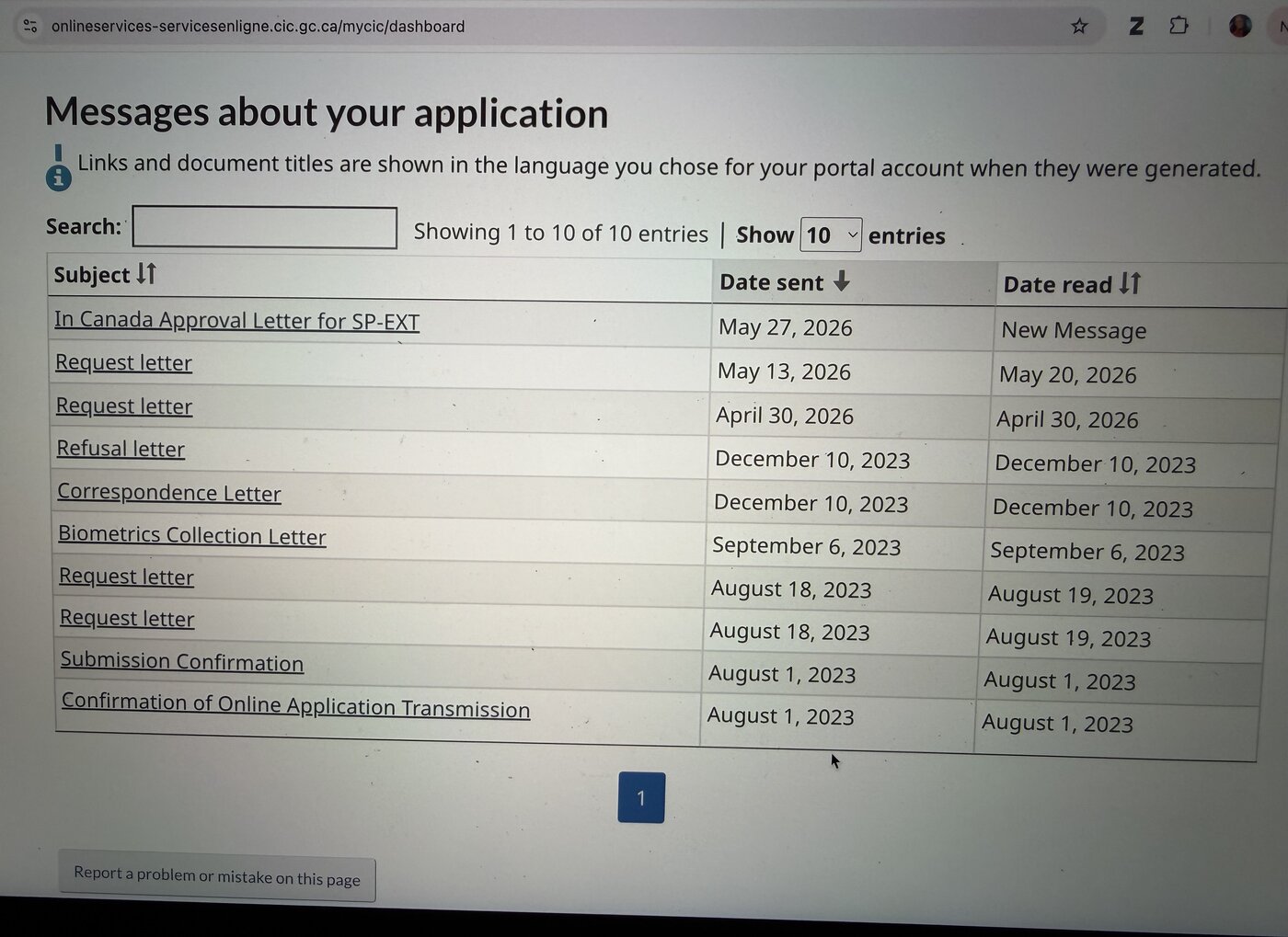Viewport: 1288px width, 937px height.
Task: Open In Canada Approval Letter for SP-EXT
Action: 236,320
